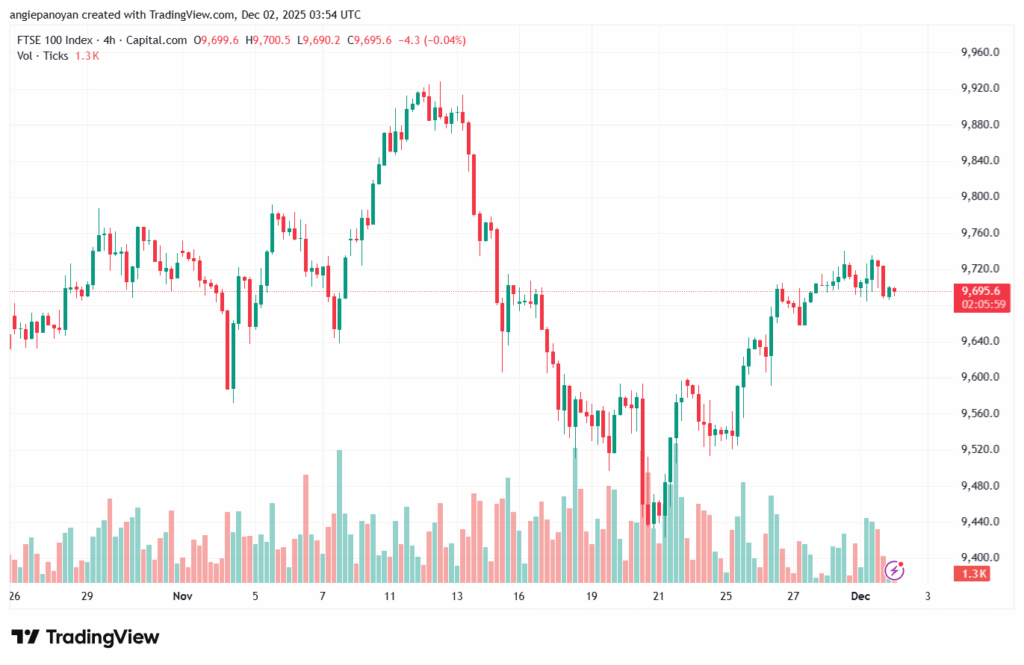Click the Nov label on time axis
Viewport: 1024px width, 665px height.
(x=181, y=596)
